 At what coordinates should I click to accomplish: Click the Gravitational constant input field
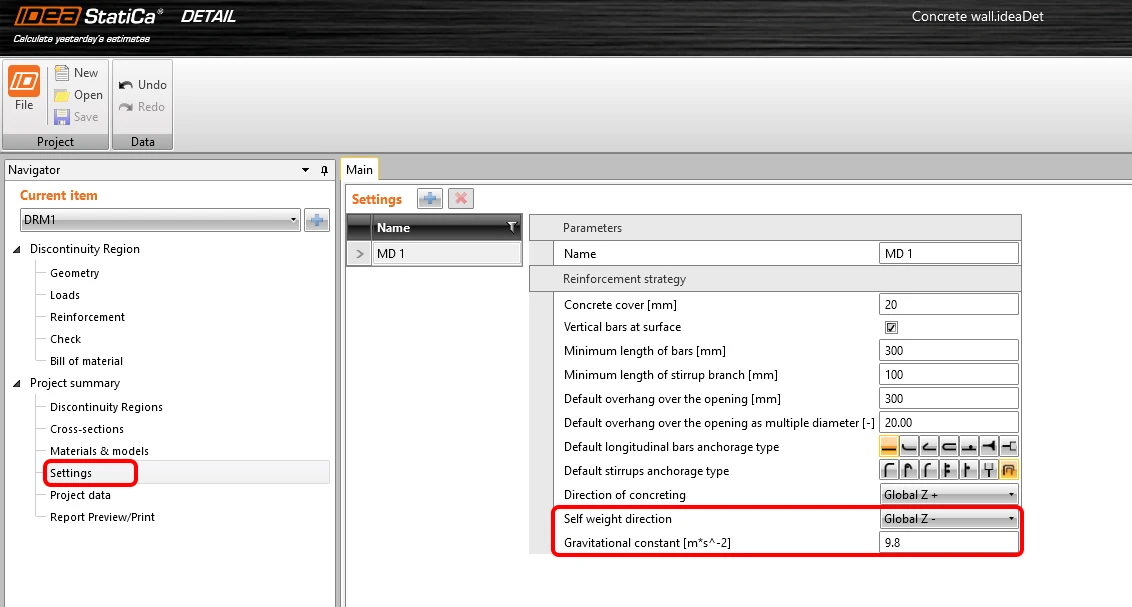[949, 543]
